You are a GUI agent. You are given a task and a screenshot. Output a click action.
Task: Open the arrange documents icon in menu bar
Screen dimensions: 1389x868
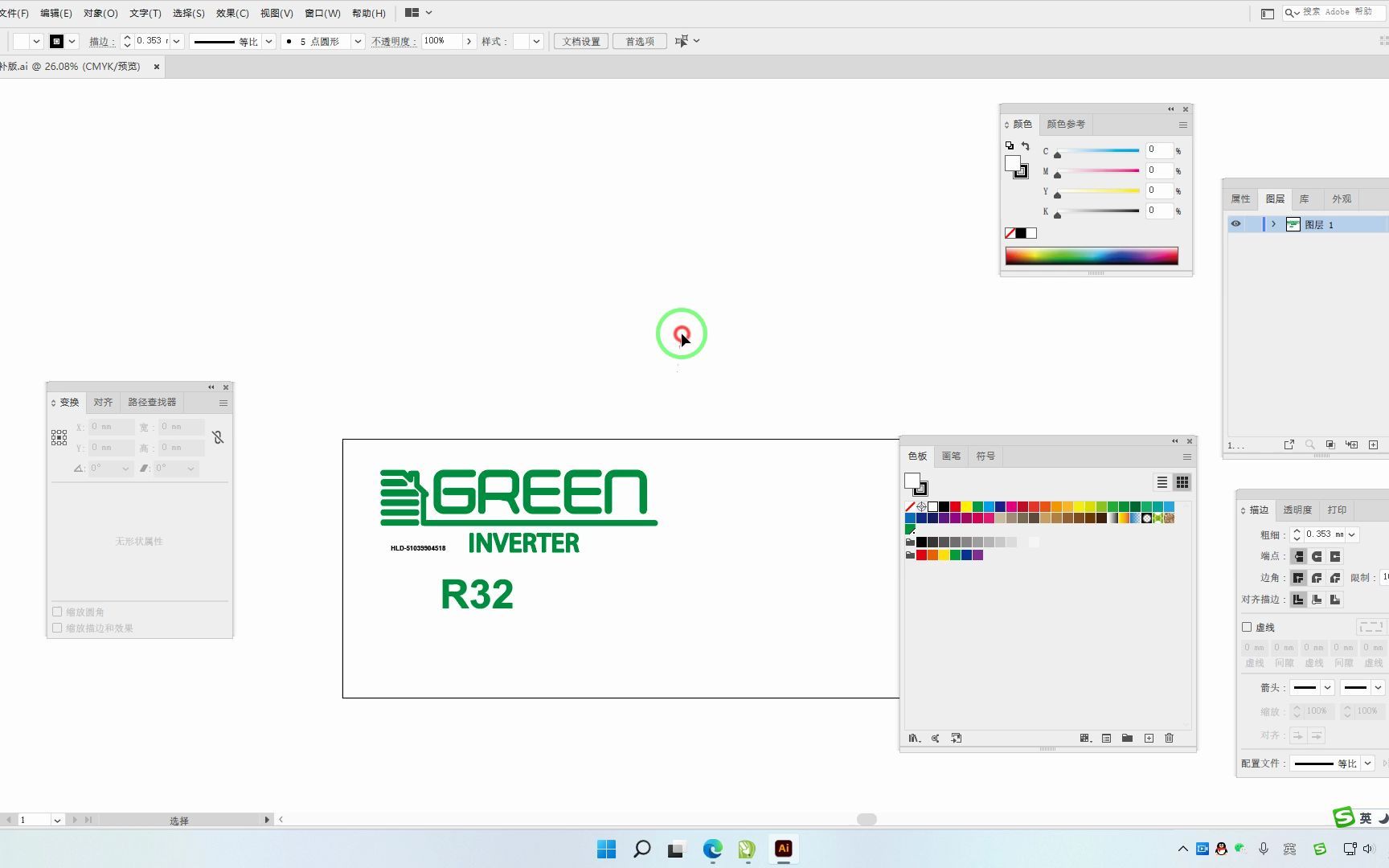[x=418, y=13]
